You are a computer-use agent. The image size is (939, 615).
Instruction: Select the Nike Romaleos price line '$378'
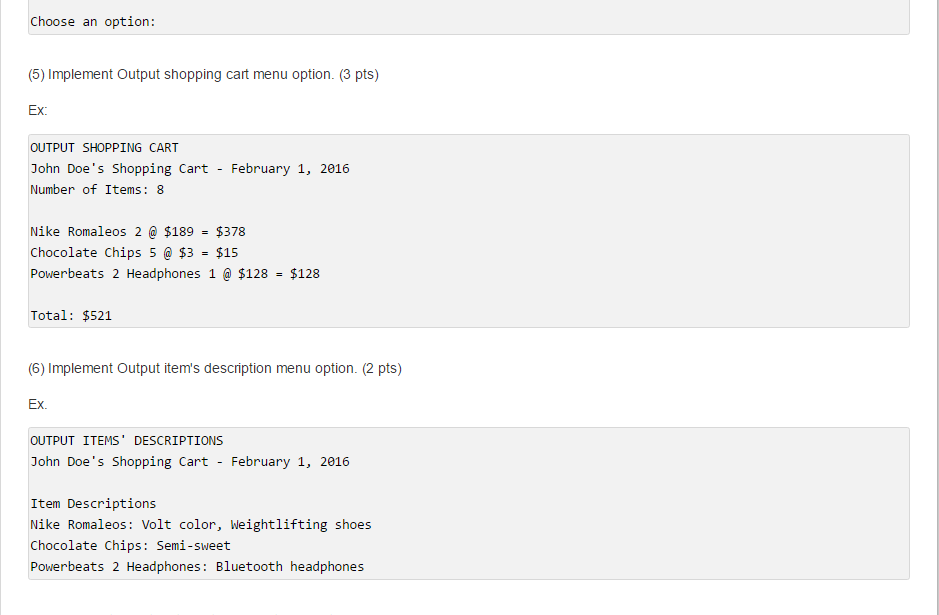(x=138, y=232)
